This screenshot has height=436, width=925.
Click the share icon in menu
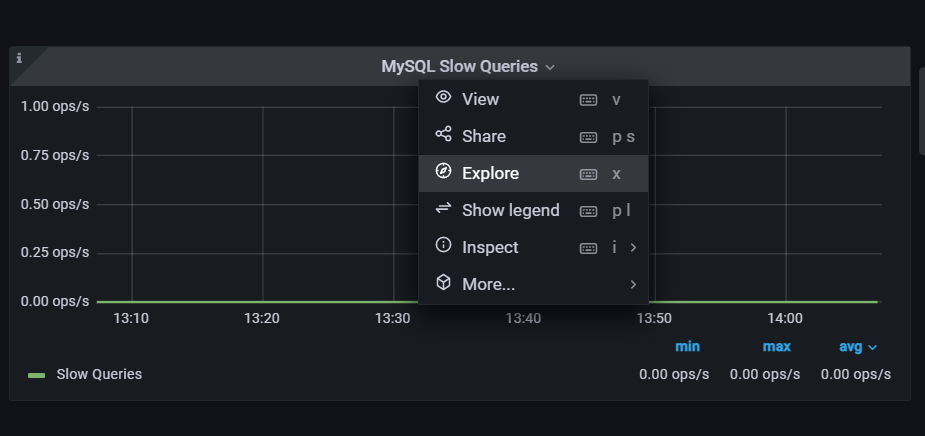click(443, 134)
